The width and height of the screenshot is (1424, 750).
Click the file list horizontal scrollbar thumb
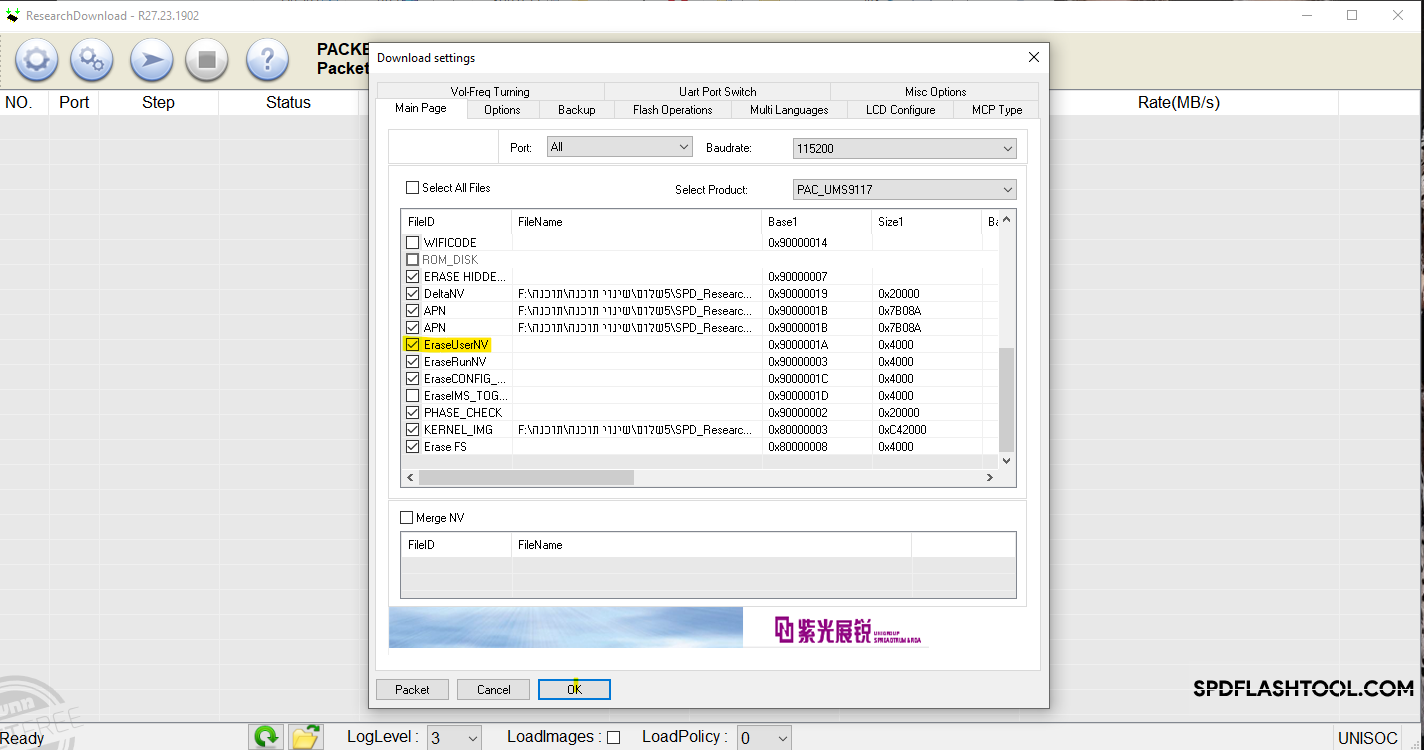click(526, 478)
